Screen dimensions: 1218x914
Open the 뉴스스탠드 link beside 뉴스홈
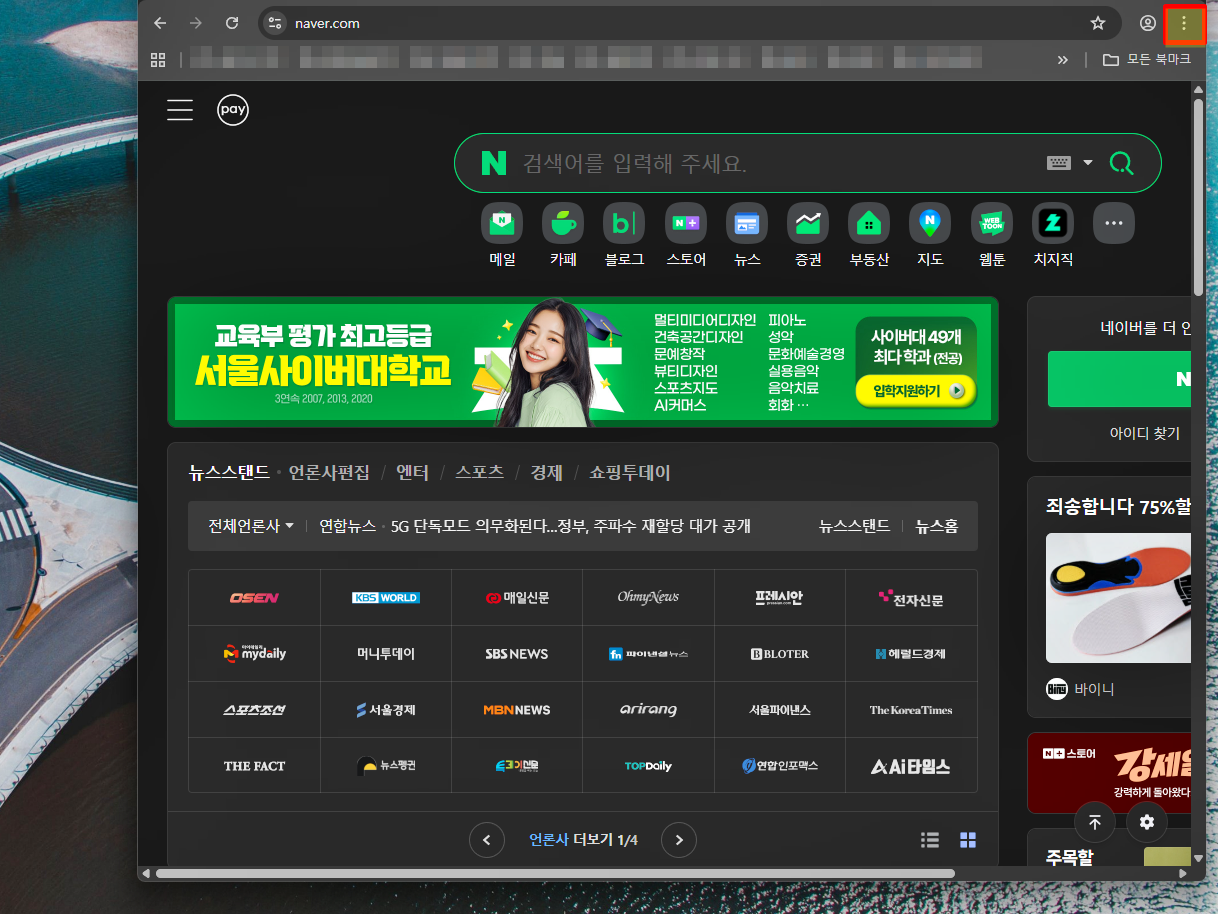coord(854,526)
